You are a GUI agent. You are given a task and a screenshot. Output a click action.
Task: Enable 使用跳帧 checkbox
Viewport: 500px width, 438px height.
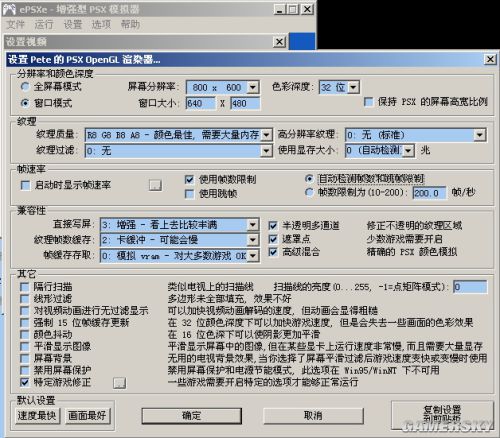click(189, 194)
